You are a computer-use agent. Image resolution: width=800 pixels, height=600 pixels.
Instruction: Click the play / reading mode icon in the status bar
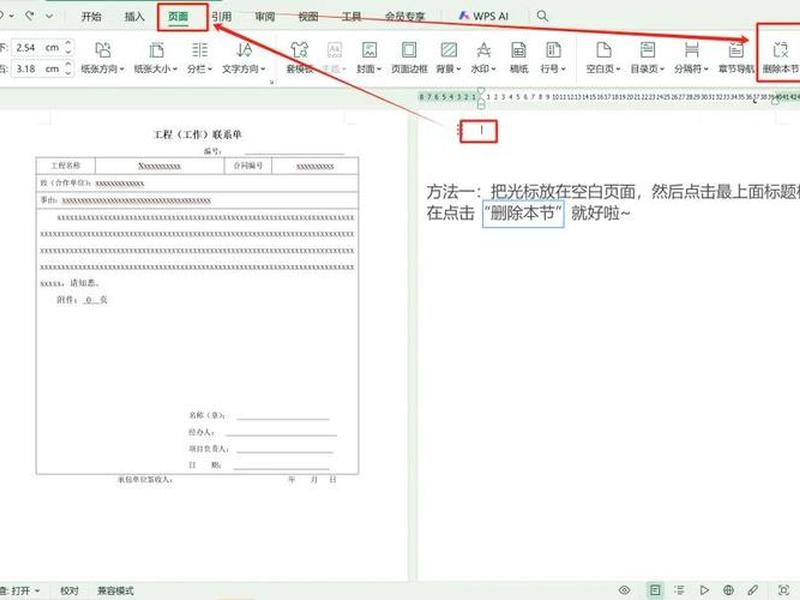tap(705, 590)
